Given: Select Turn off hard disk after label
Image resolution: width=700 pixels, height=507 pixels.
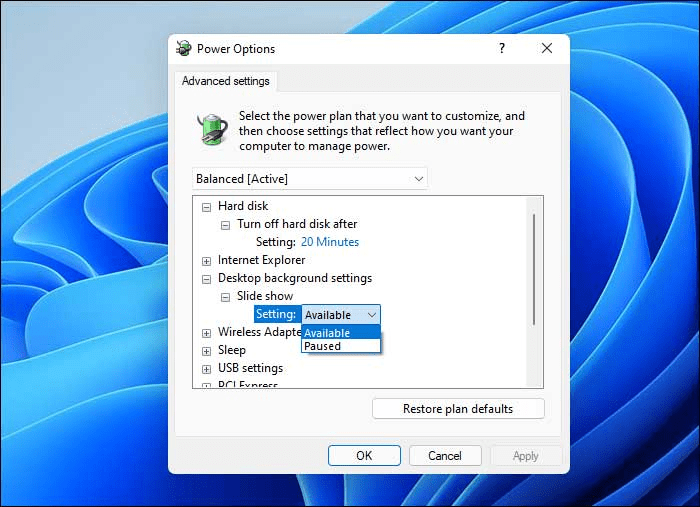Looking at the screenshot, I should [x=297, y=224].
